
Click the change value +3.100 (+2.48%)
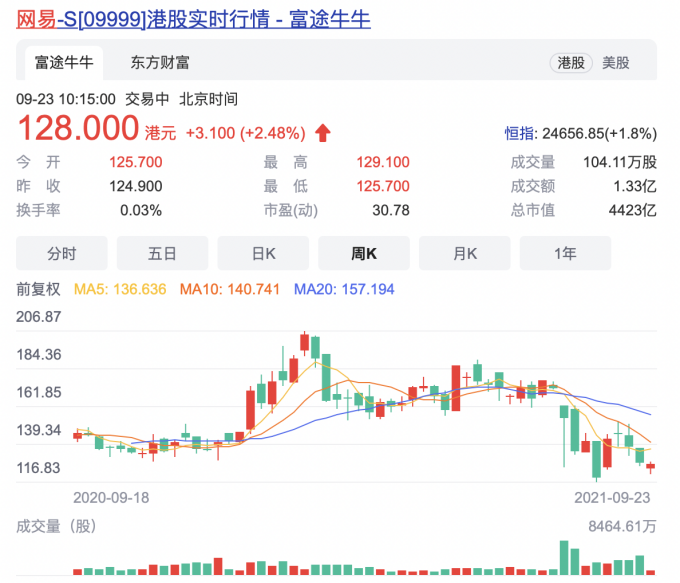(245, 133)
